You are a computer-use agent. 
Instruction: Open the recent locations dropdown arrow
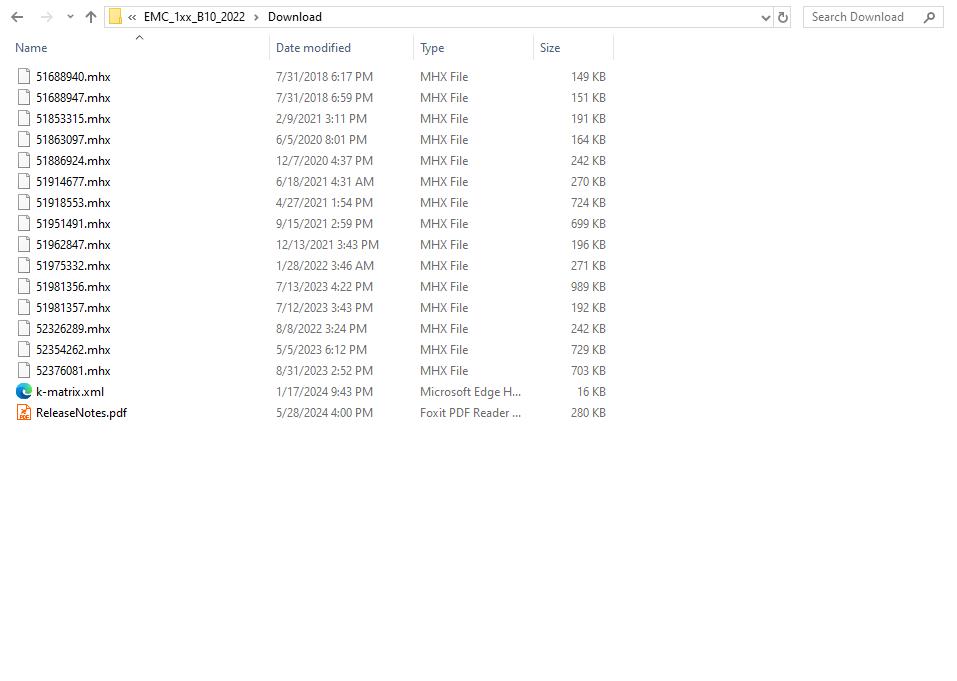pos(70,17)
